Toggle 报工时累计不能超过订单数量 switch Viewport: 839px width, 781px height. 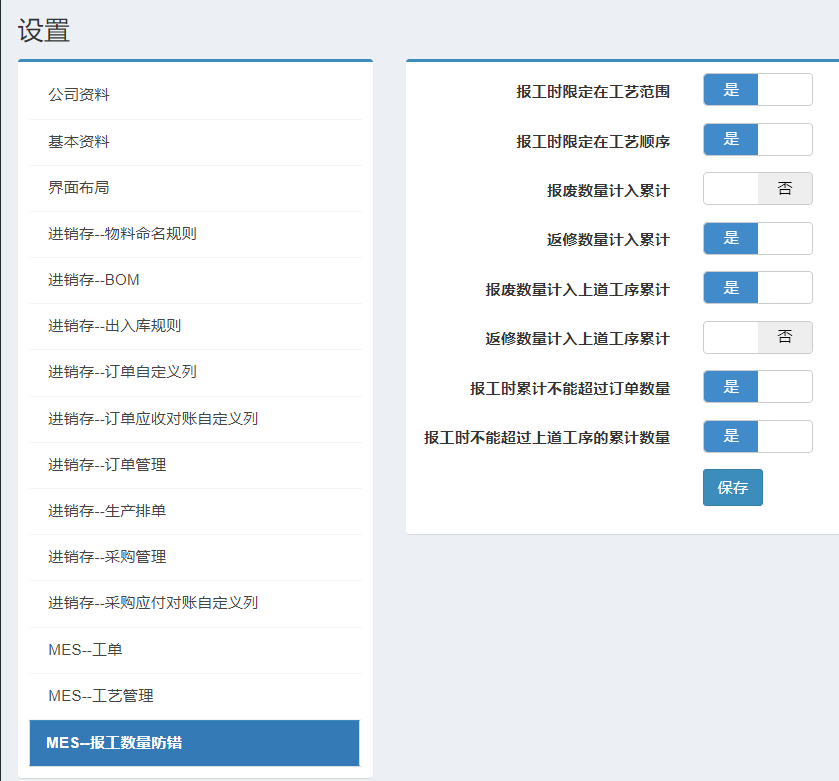click(x=757, y=387)
